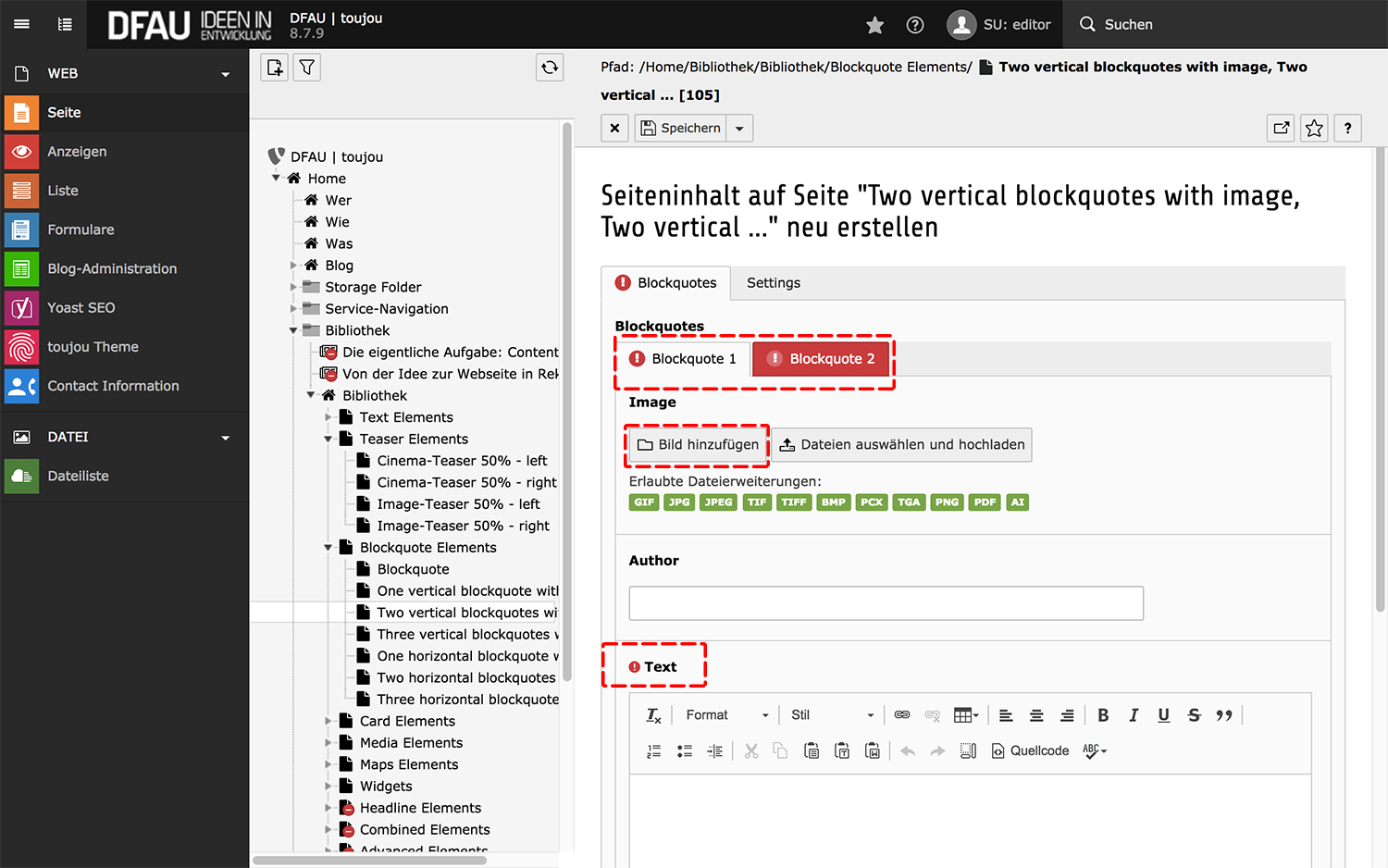
Task: Open the spell check ABC dropdown
Action: click(x=1095, y=751)
